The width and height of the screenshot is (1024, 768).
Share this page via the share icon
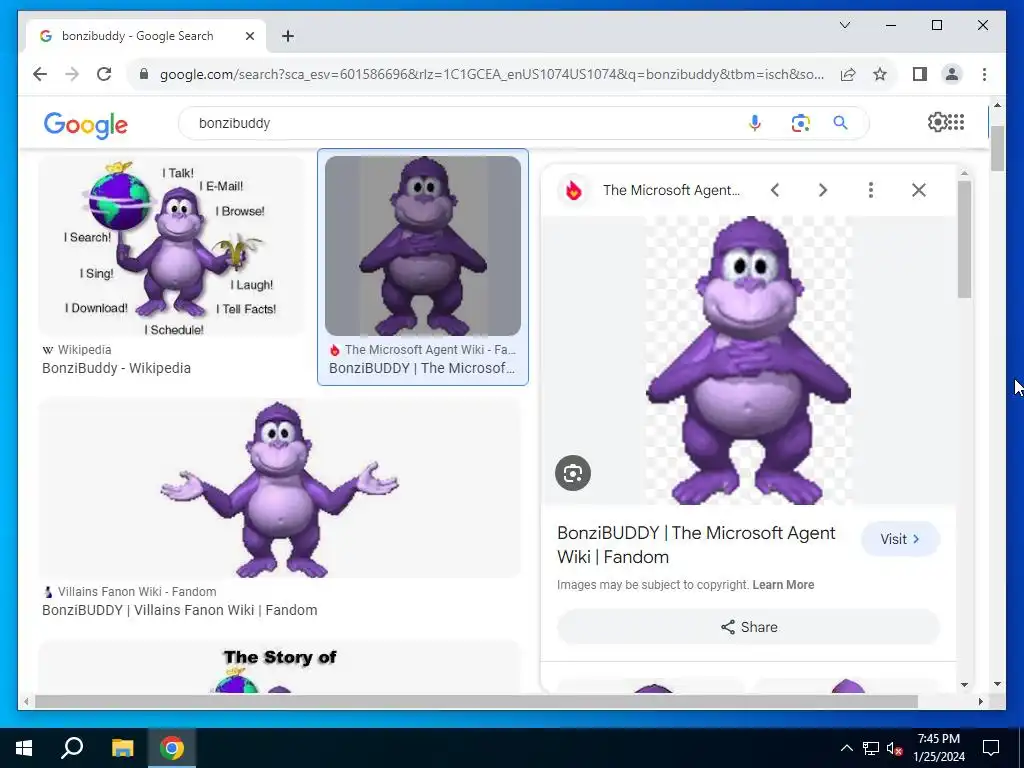848,74
